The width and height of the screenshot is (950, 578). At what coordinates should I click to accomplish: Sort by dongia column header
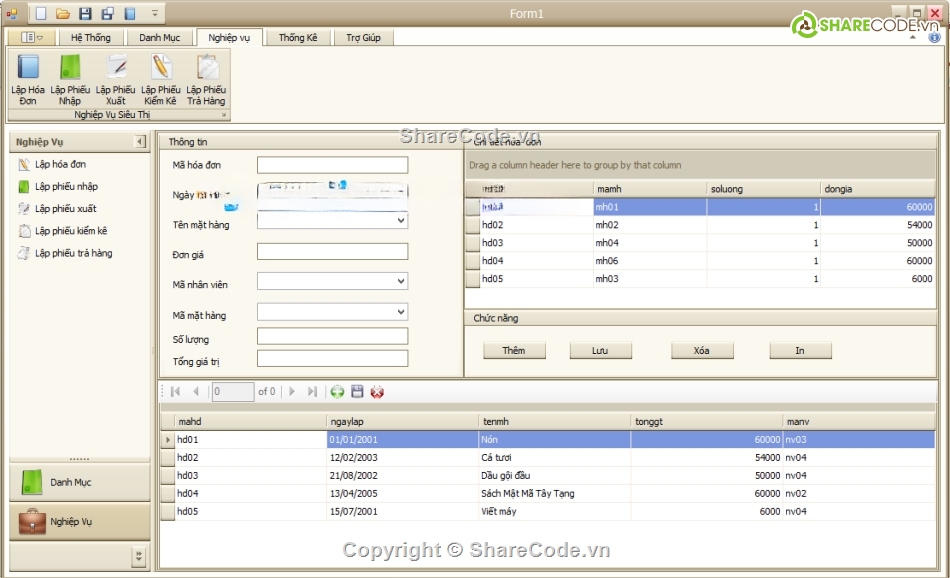(878, 189)
